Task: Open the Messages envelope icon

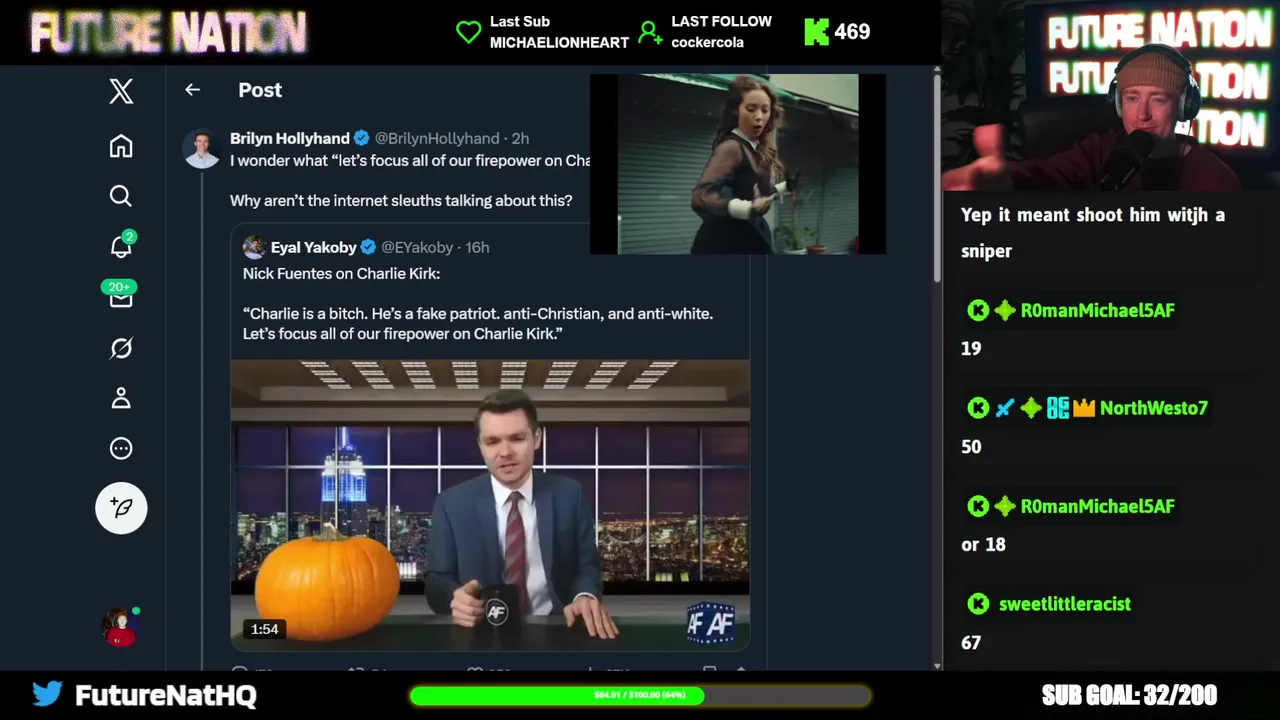Action: coord(121,297)
